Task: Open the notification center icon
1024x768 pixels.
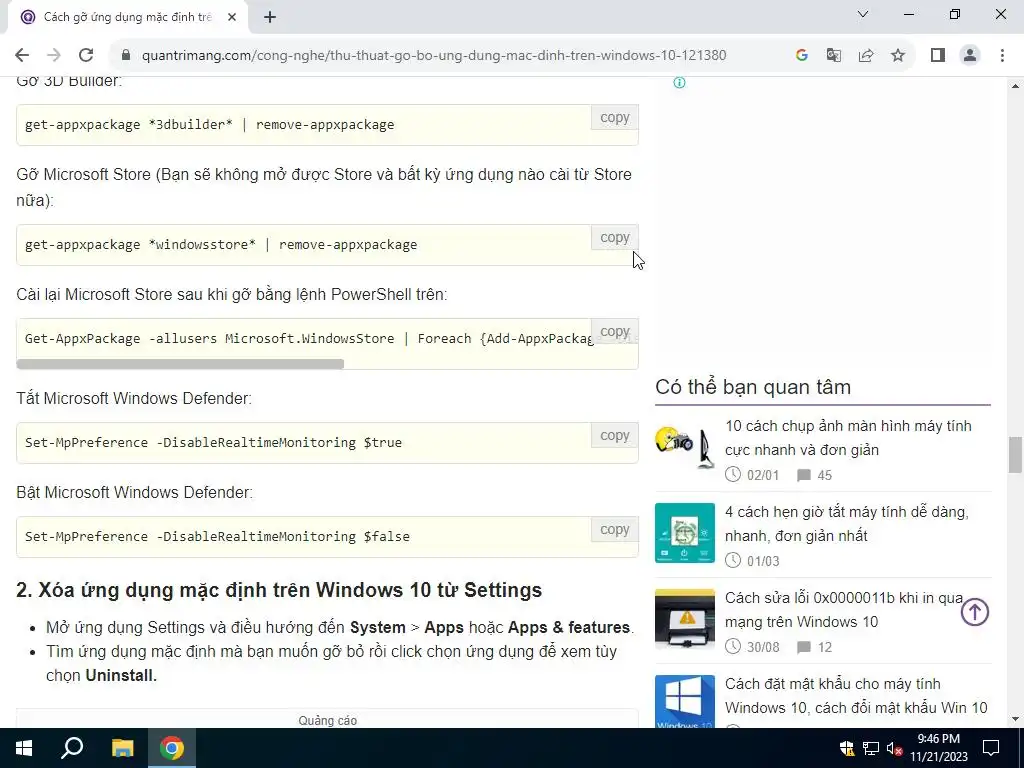Action: point(991,748)
